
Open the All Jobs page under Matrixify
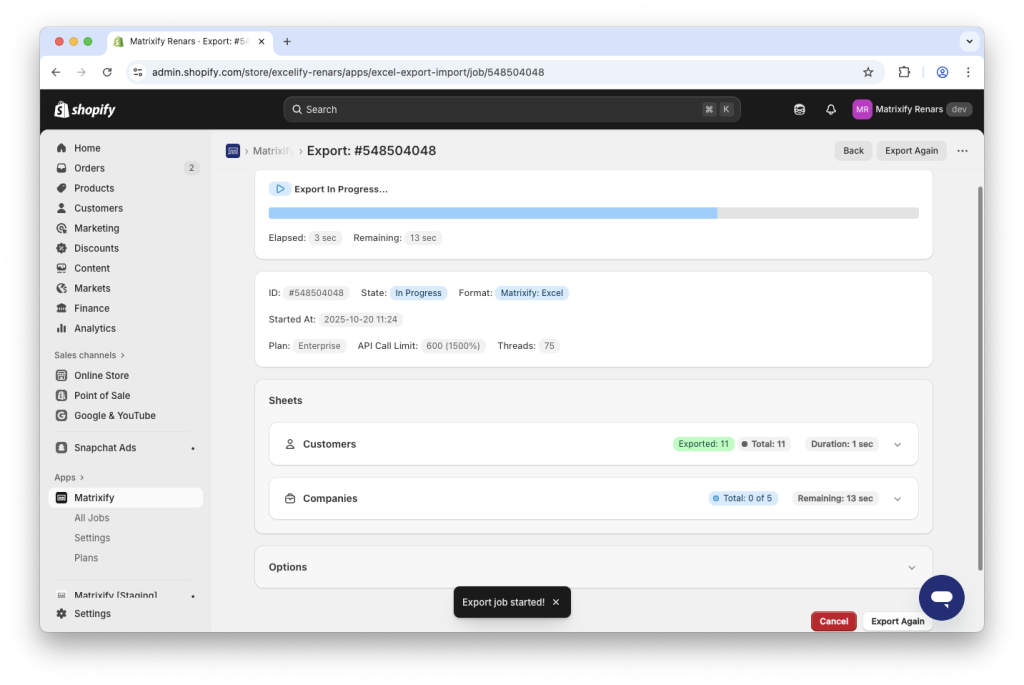tap(92, 517)
